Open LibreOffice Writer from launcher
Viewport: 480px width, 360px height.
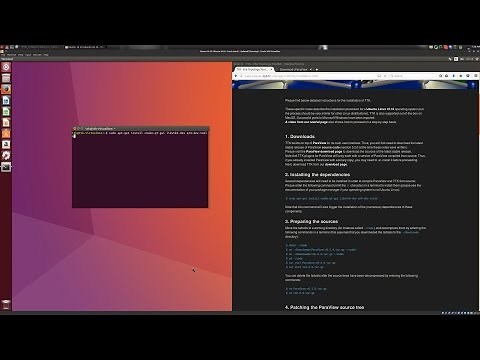pyautogui.click(x=6, y=100)
